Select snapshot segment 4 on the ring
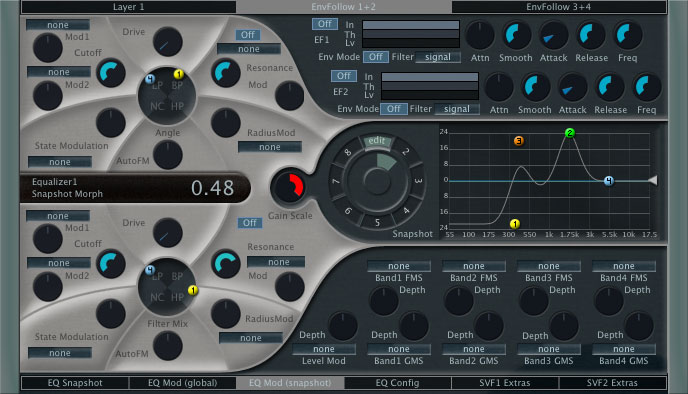The height and width of the screenshot is (394, 688). (406, 210)
